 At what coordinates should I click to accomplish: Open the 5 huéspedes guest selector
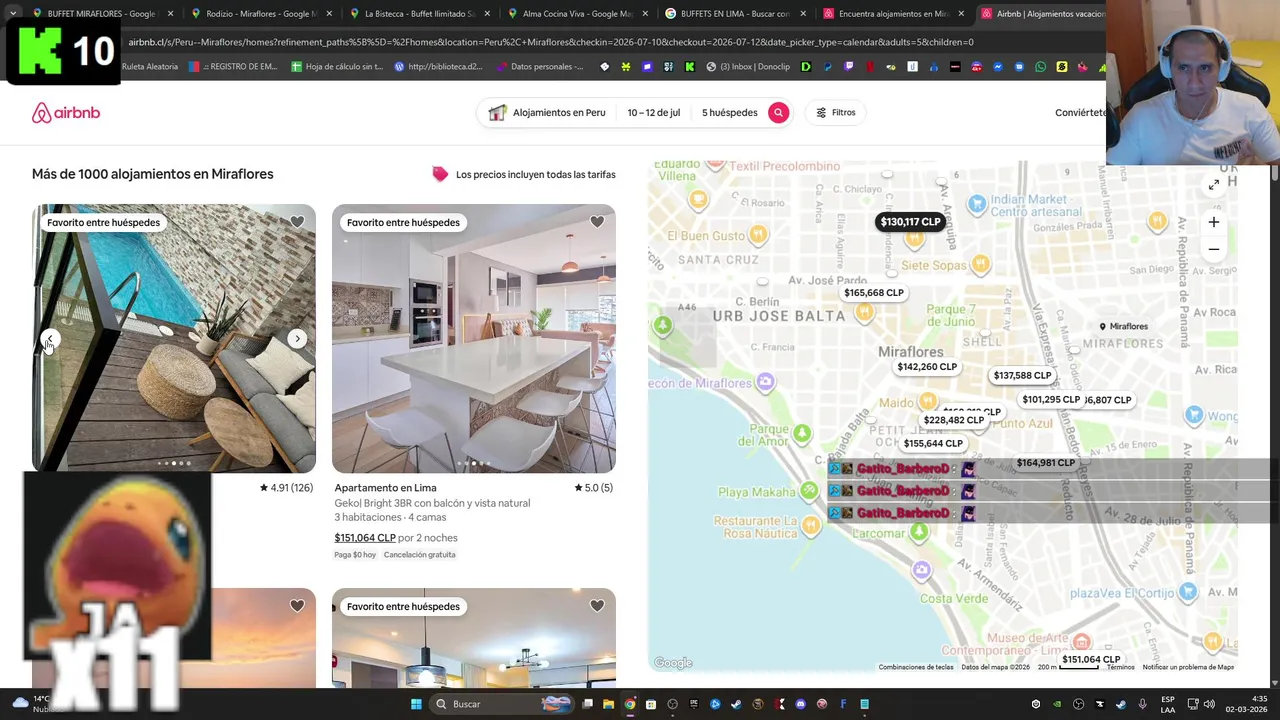[729, 113]
